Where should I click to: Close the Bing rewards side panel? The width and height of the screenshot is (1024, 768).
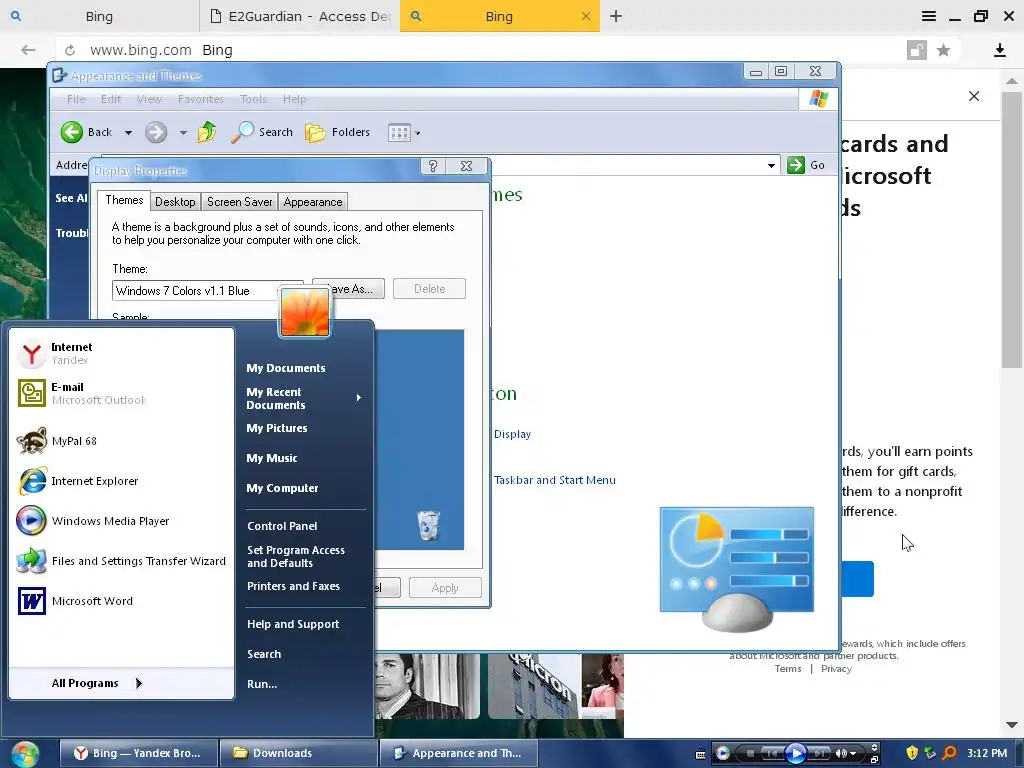point(974,96)
